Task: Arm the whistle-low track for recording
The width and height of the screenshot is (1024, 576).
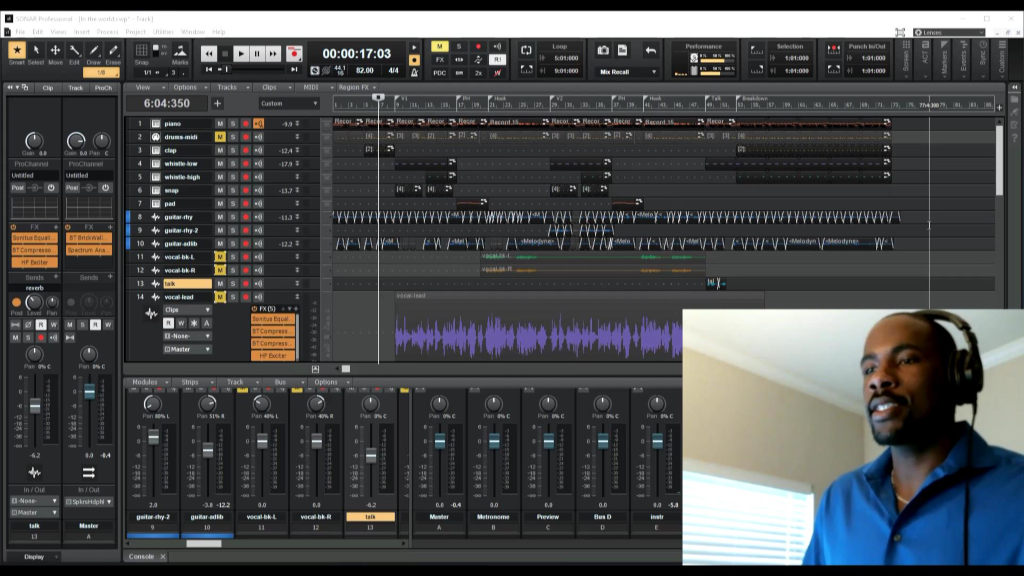Action: click(246, 164)
